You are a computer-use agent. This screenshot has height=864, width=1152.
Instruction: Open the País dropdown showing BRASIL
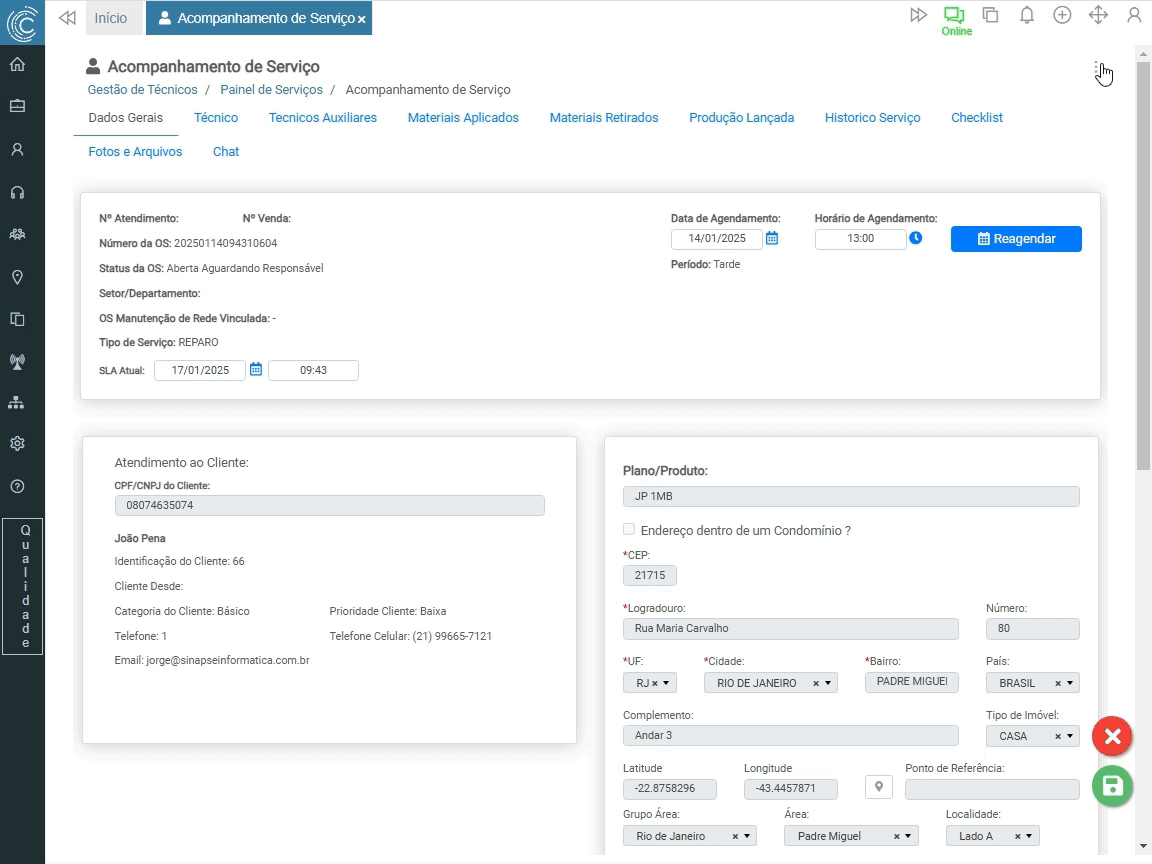click(x=1070, y=684)
